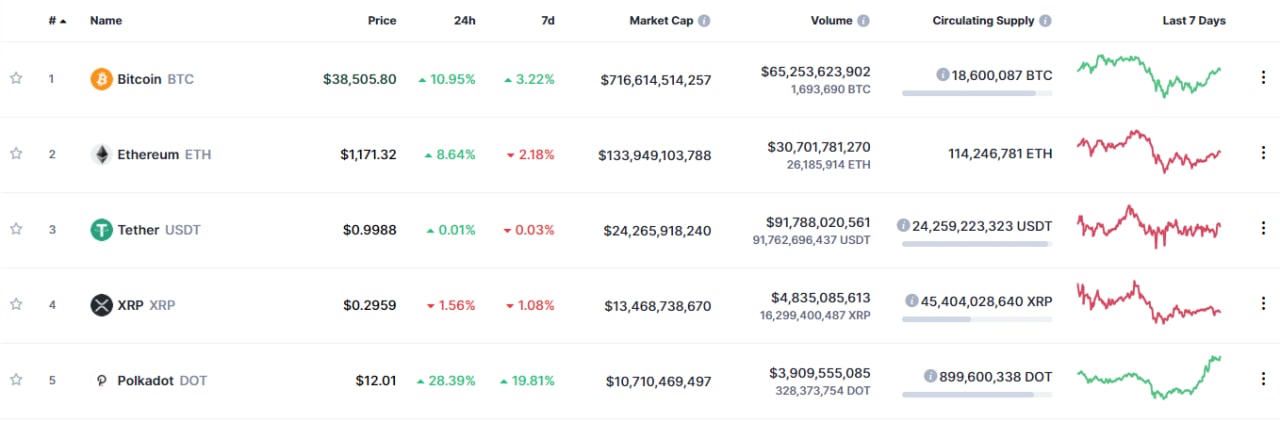Sort table by 24h column header

tap(463, 20)
